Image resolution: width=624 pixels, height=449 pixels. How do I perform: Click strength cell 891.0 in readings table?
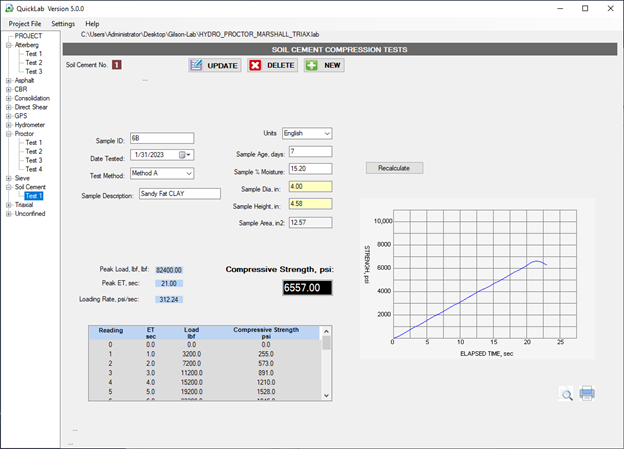click(266, 373)
